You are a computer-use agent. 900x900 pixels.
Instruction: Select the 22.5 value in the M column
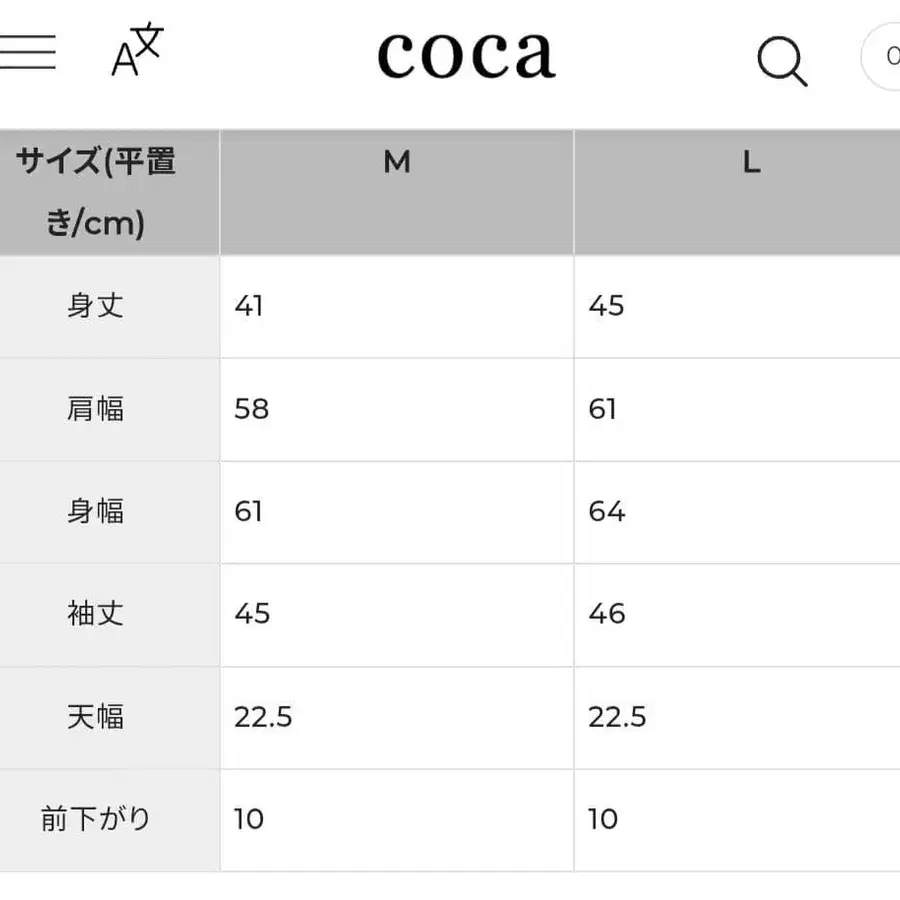click(263, 717)
